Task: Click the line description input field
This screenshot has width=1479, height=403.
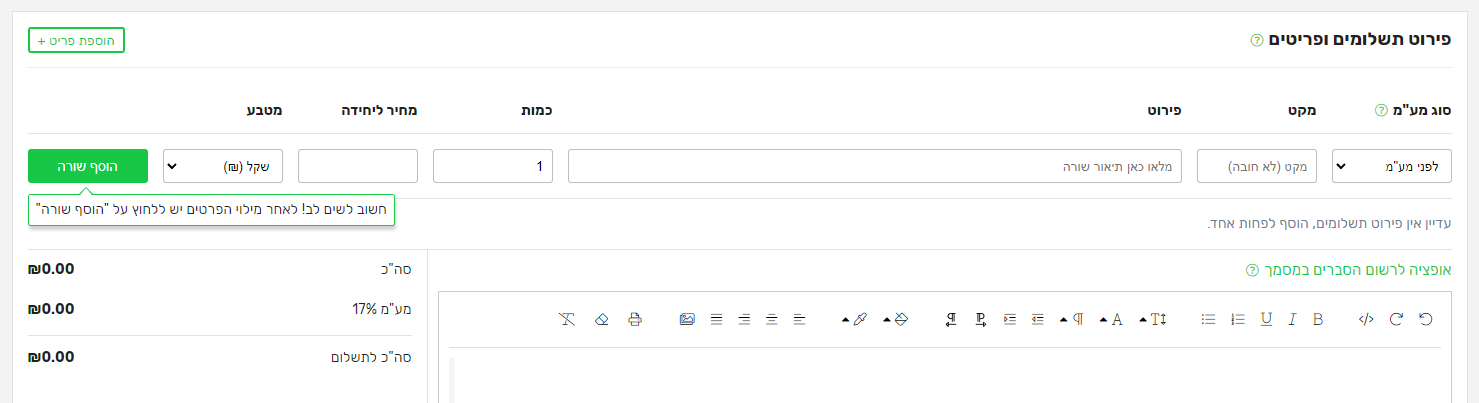Action: tap(875, 166)
